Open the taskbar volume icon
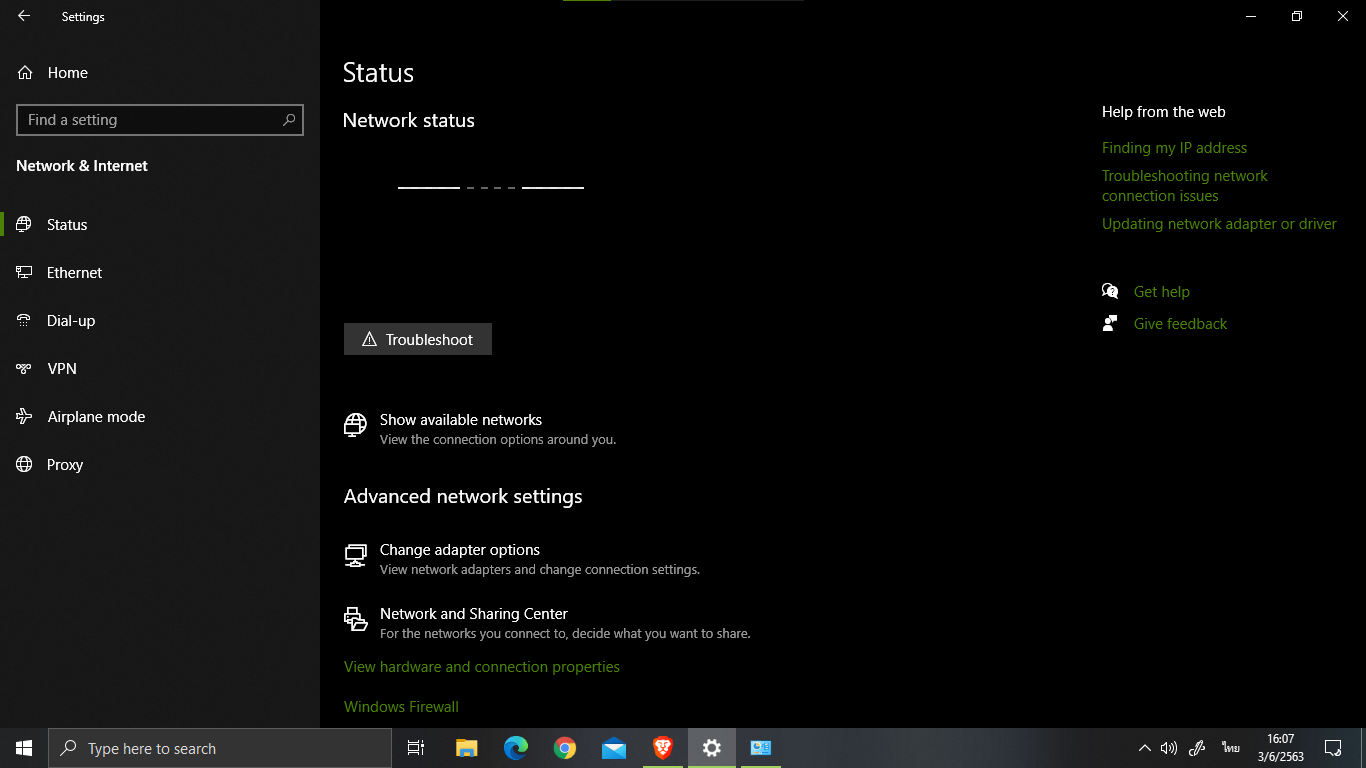The image size is (1366, 768). 1169,748
